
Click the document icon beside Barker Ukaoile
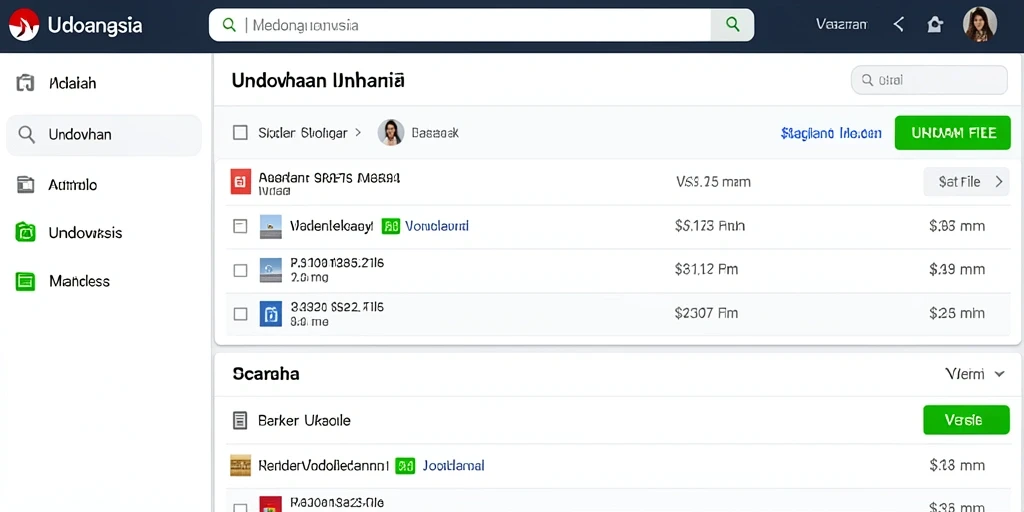pos(240,421)
